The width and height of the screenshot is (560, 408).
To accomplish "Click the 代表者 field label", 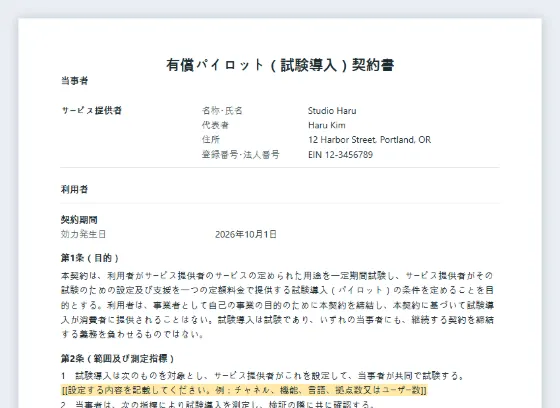I will (215, 125).
